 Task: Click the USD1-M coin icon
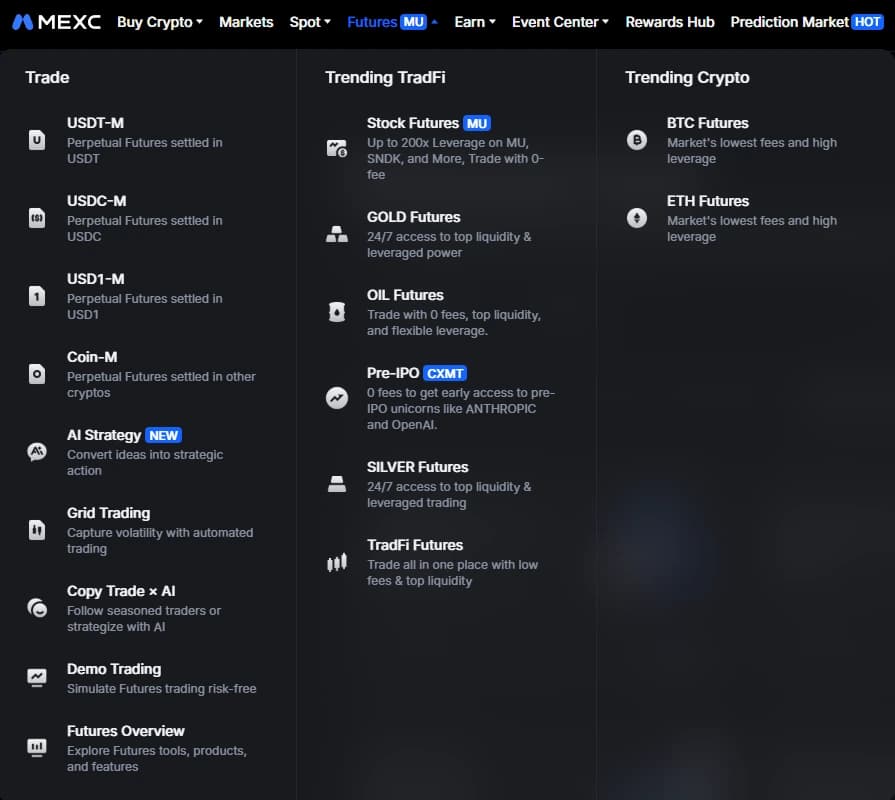[x=37, y=296]
